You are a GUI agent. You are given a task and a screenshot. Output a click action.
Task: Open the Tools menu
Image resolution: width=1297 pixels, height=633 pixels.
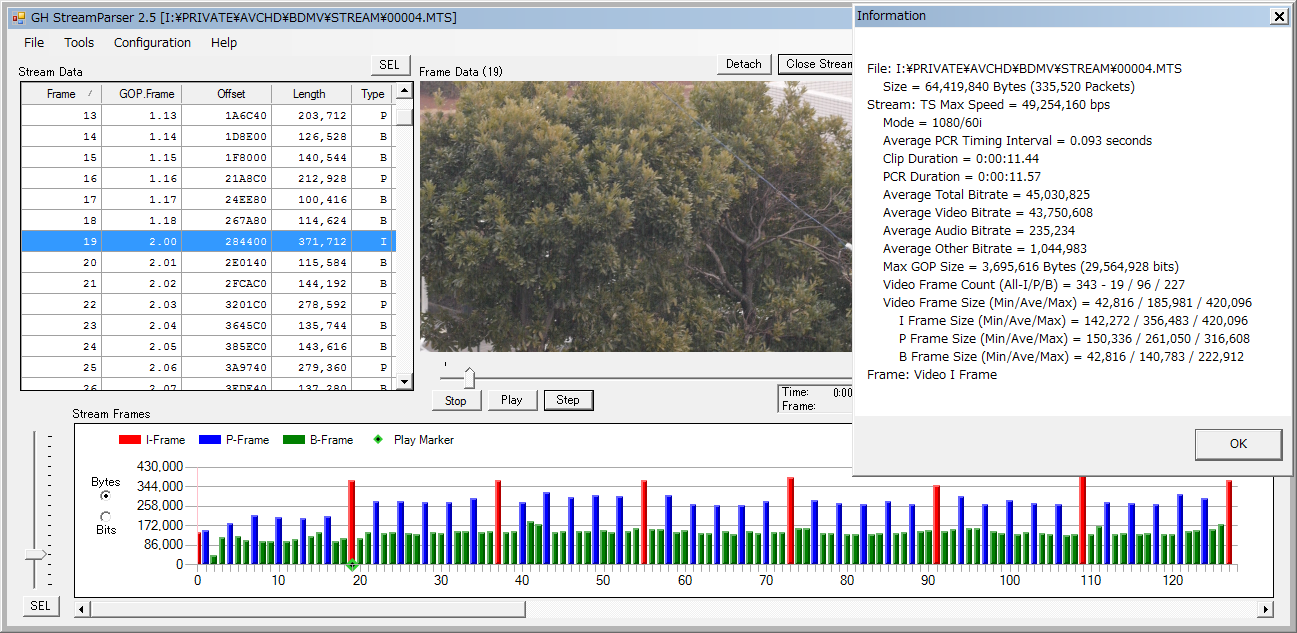[x=79, y=43]
